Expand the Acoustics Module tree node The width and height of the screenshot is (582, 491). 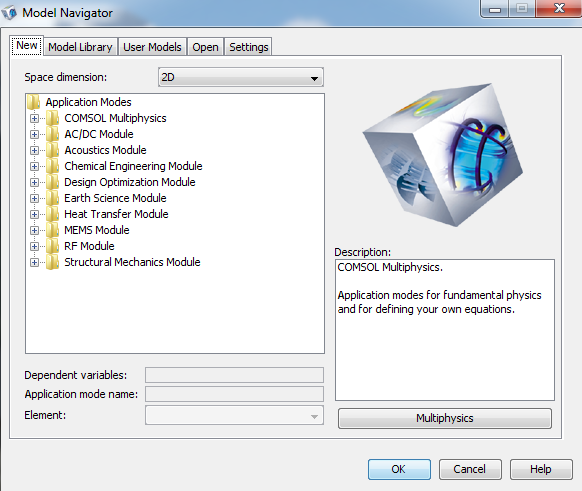tap(34, 150)
